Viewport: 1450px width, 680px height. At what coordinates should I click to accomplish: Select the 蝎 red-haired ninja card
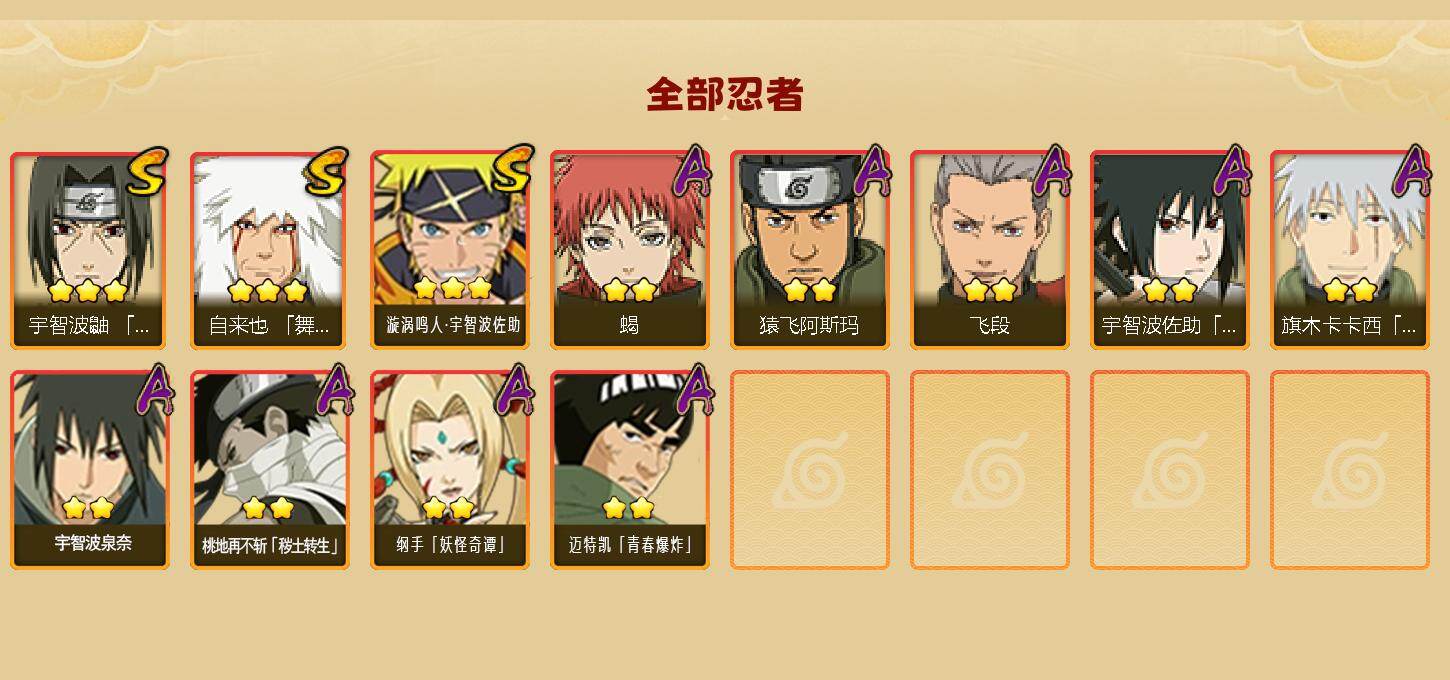tap(630, 250)
